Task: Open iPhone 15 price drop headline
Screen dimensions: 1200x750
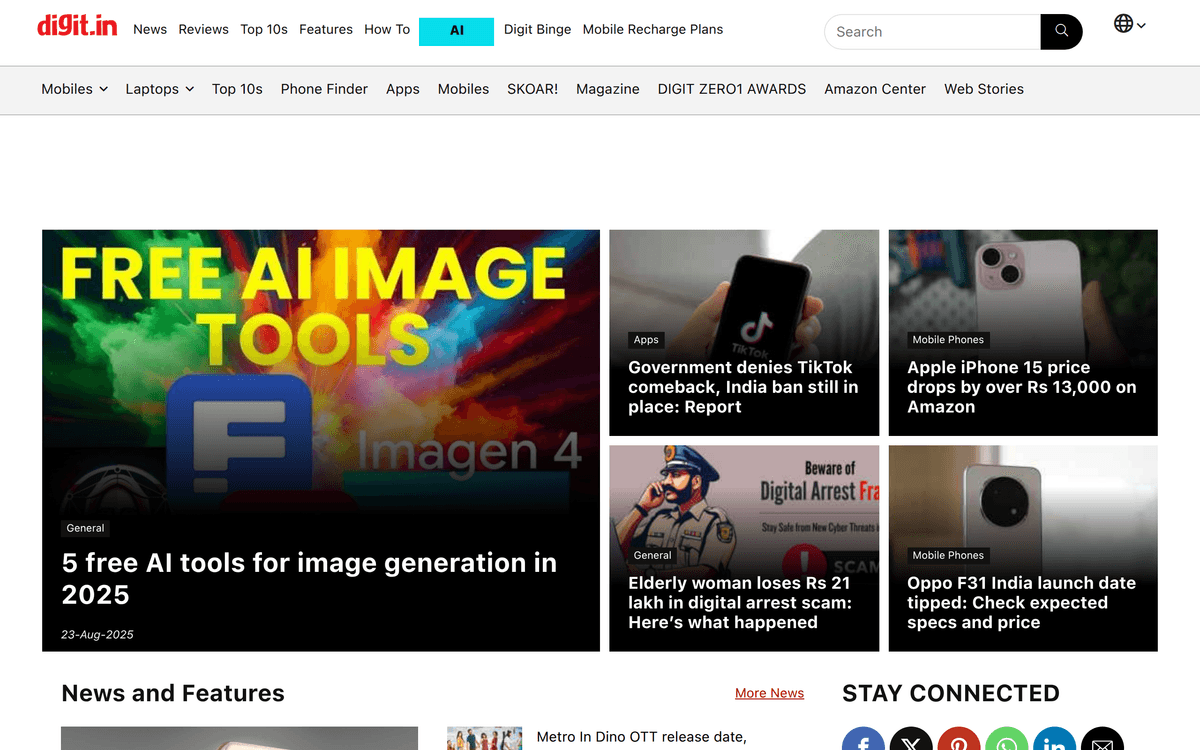Action: click(x=1021, y=387)
